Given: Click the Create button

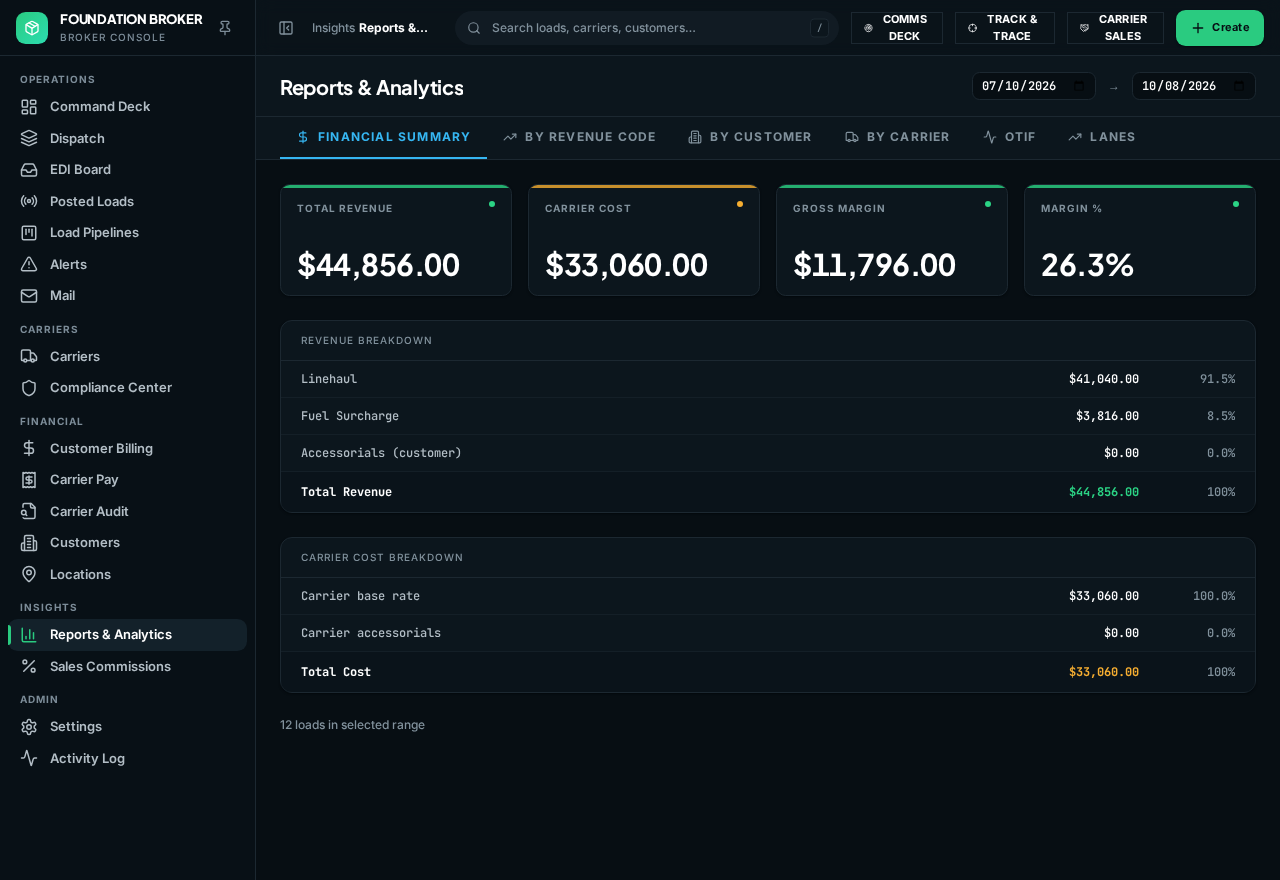Looking at the screenshot, I should pyautogui.click(x=1220, y=28).
